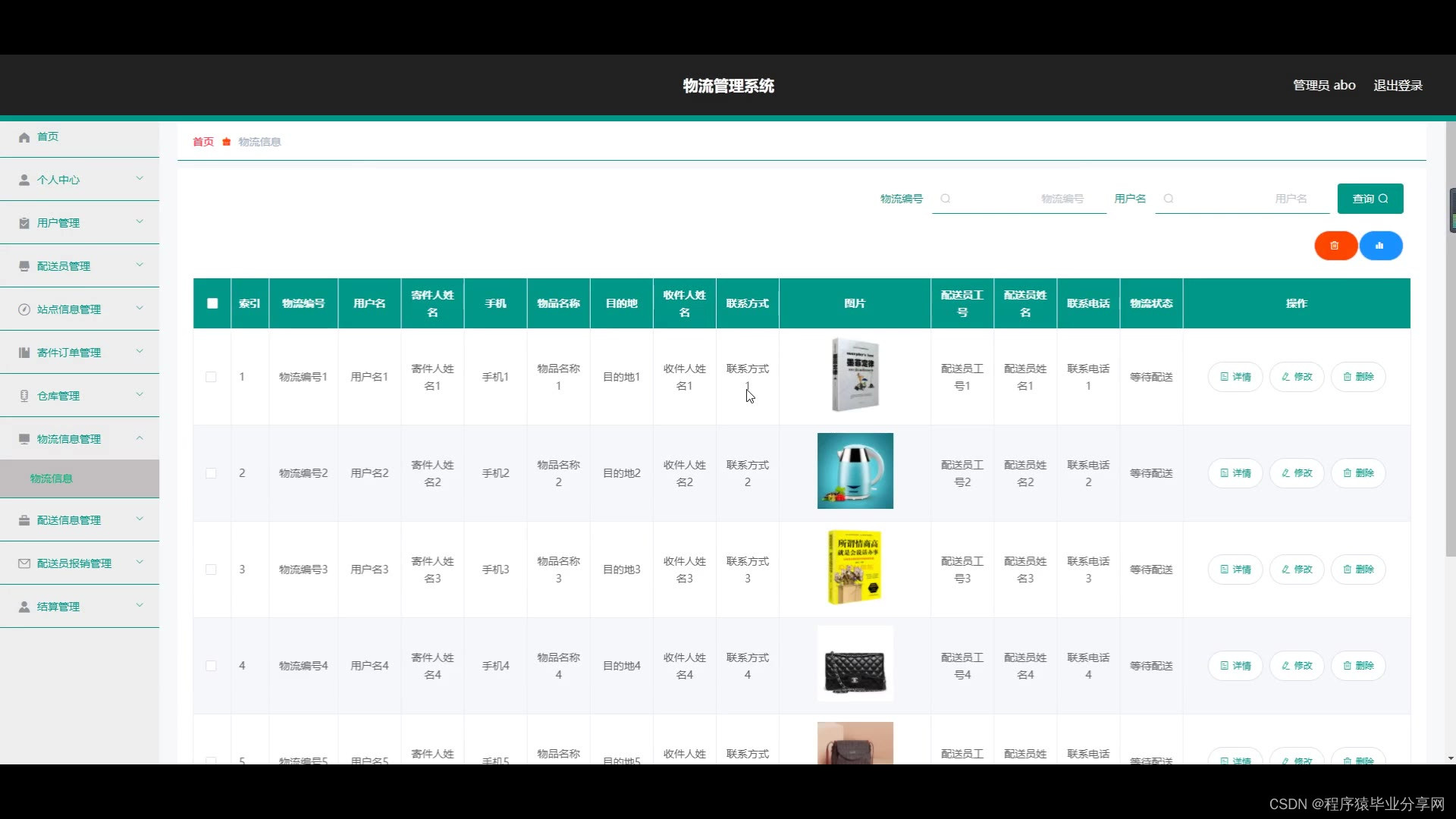The width and height of the screenshot is (1456, 819).
Task: Click the kettle product image in row 2
Action: (x=855, y=471)
